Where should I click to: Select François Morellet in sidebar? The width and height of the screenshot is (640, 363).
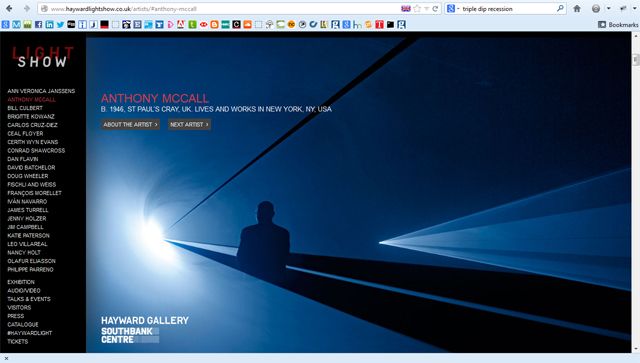(x=34, y=193)
